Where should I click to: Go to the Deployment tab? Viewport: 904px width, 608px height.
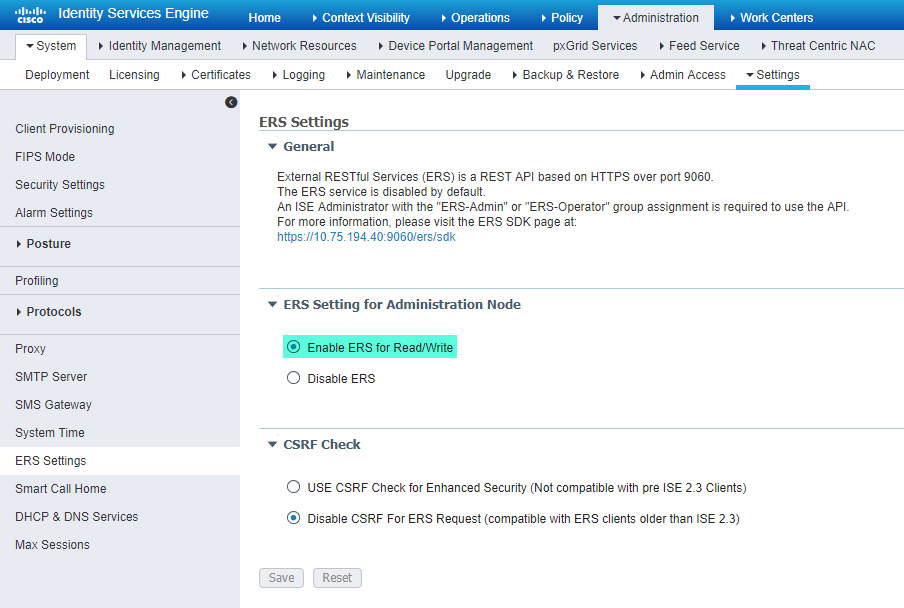[x=57, y=75]
